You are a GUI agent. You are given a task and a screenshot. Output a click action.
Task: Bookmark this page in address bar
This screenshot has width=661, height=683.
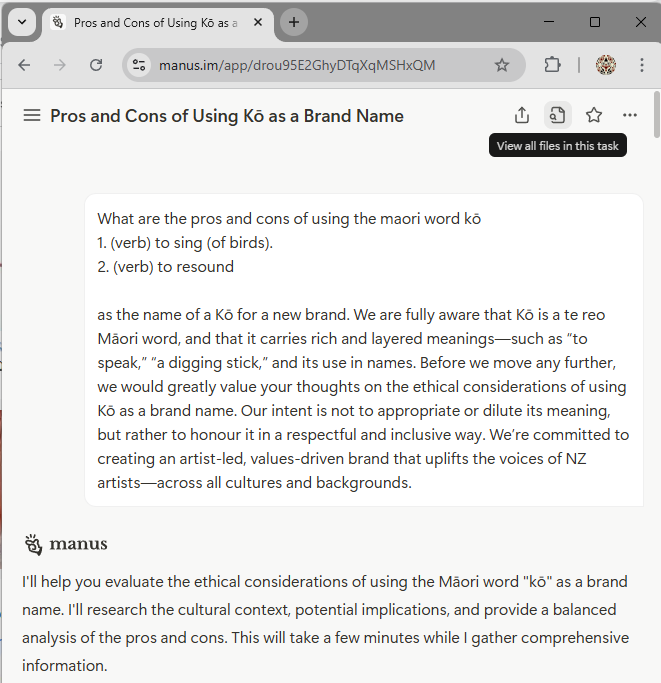point(502,65)
